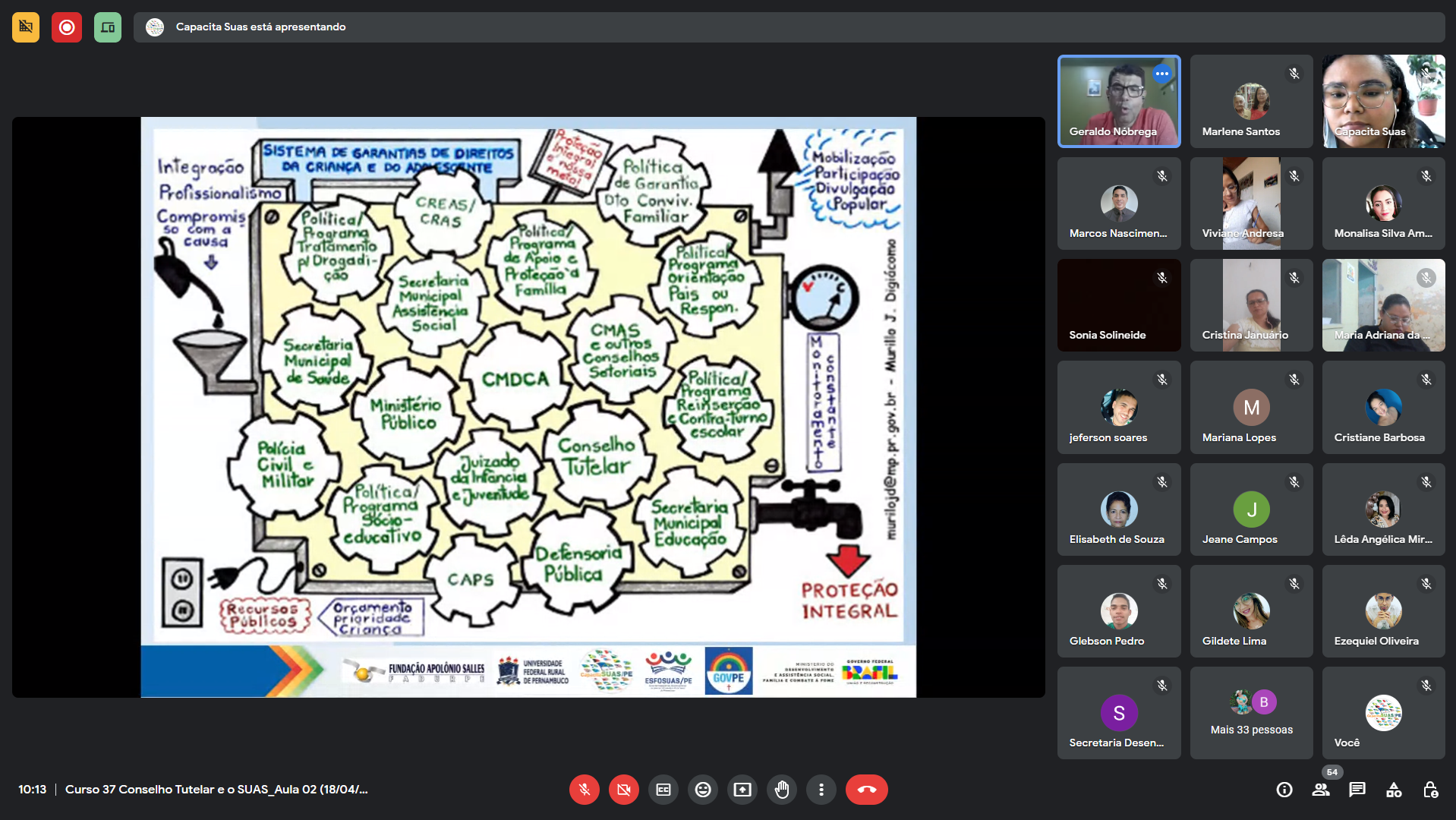Toggle closed captions
The width and height of the screenshot is (1456, 820).
coord(663,790)
